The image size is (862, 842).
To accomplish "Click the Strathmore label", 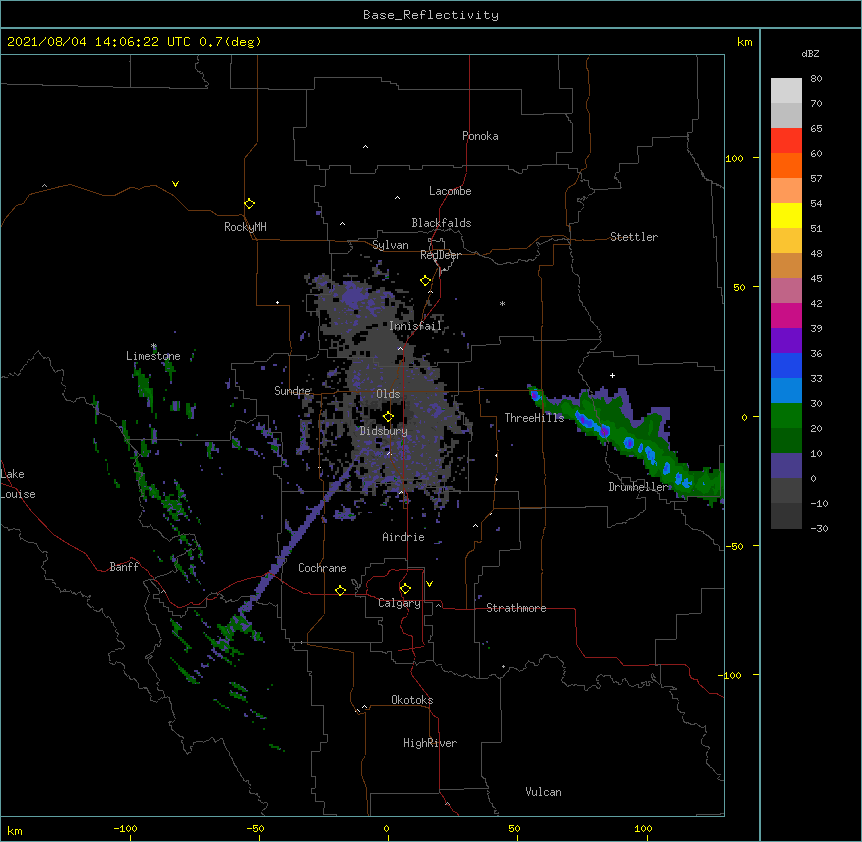I will point(516,608).
